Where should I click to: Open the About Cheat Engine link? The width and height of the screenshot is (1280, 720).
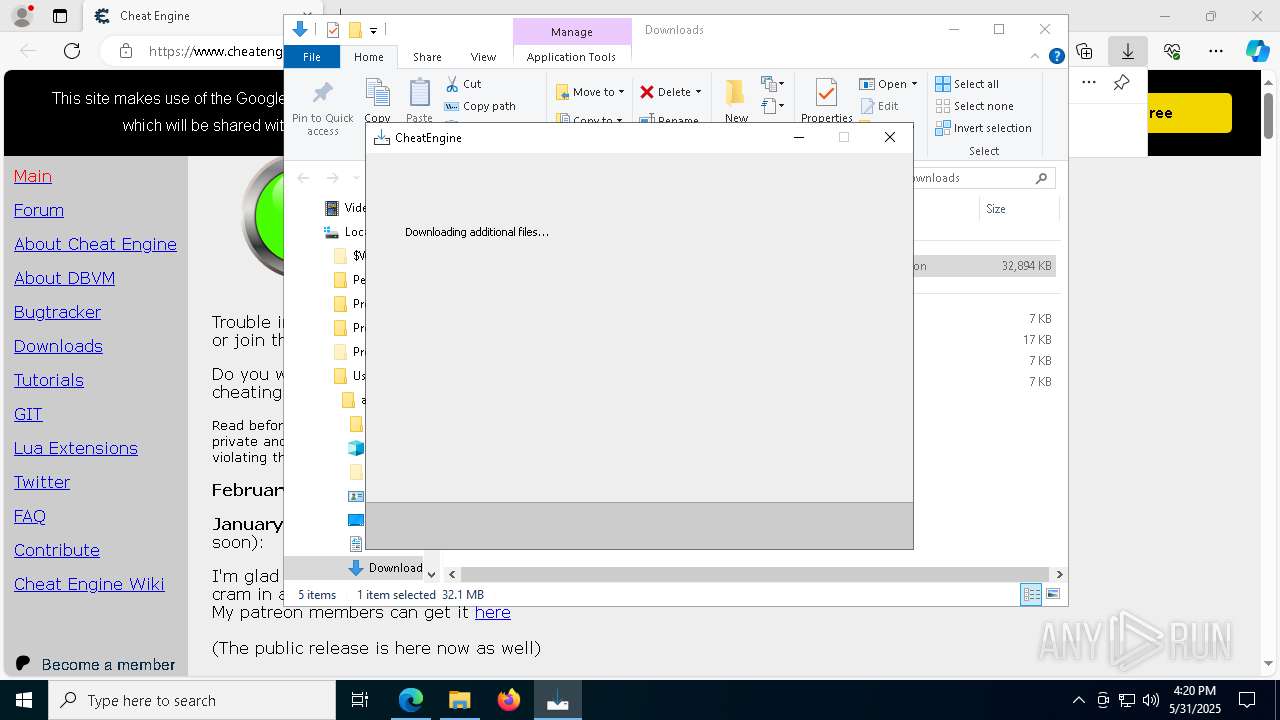point(95,244)
